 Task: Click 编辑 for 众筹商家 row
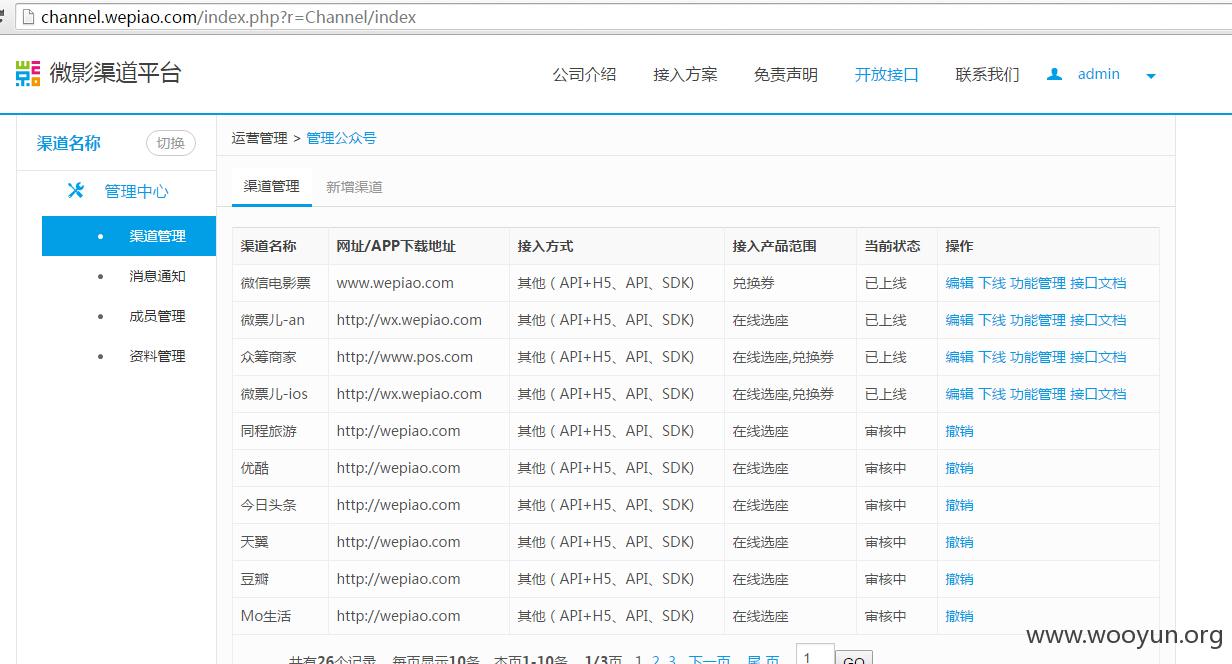pos(960,357)
